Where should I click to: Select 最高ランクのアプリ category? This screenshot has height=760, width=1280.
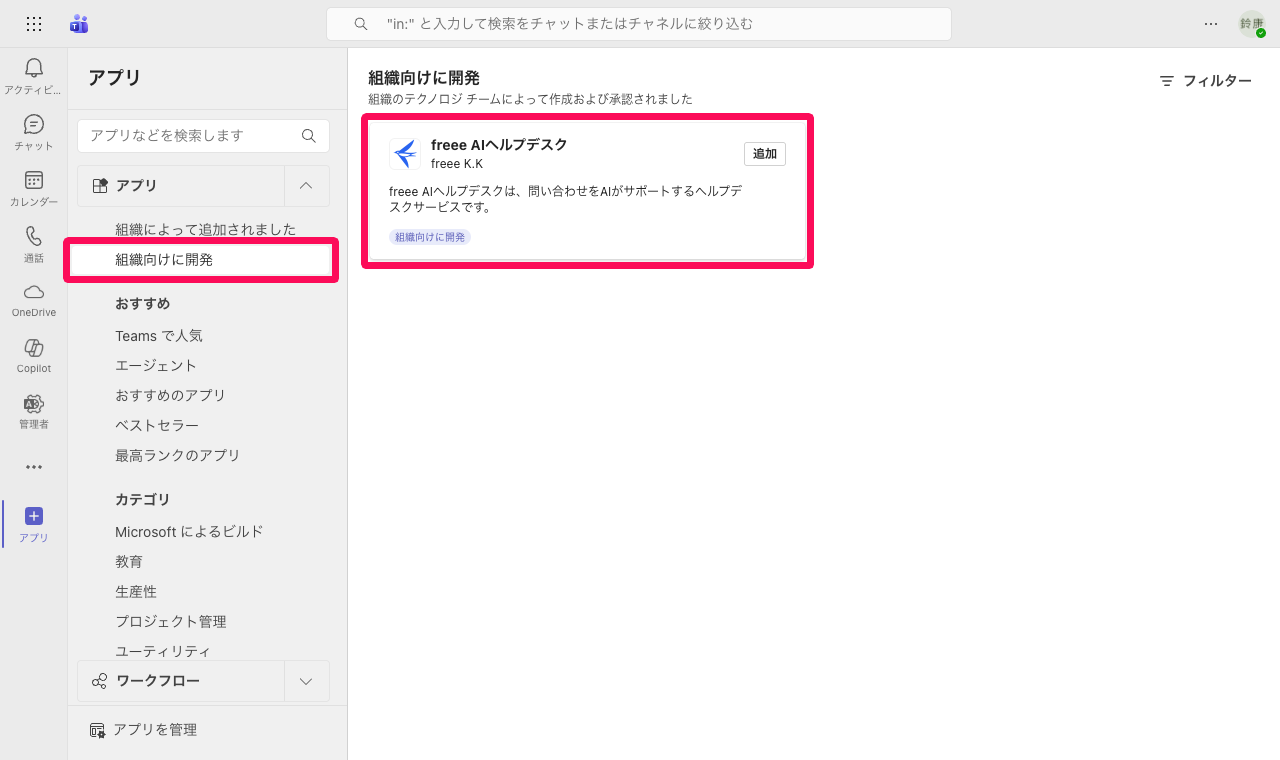tap(178, 456)
